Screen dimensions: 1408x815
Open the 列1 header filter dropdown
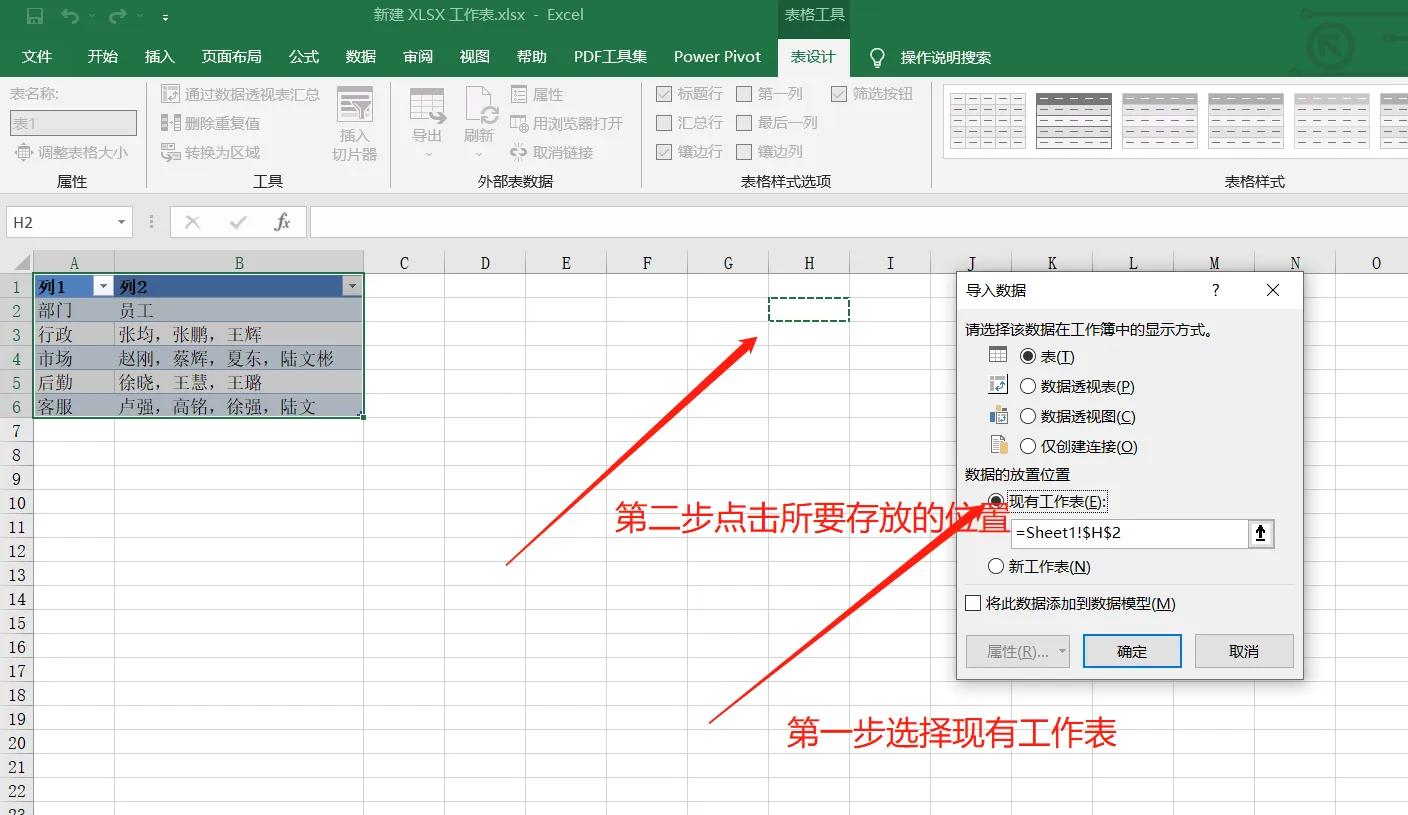point(103,285)
